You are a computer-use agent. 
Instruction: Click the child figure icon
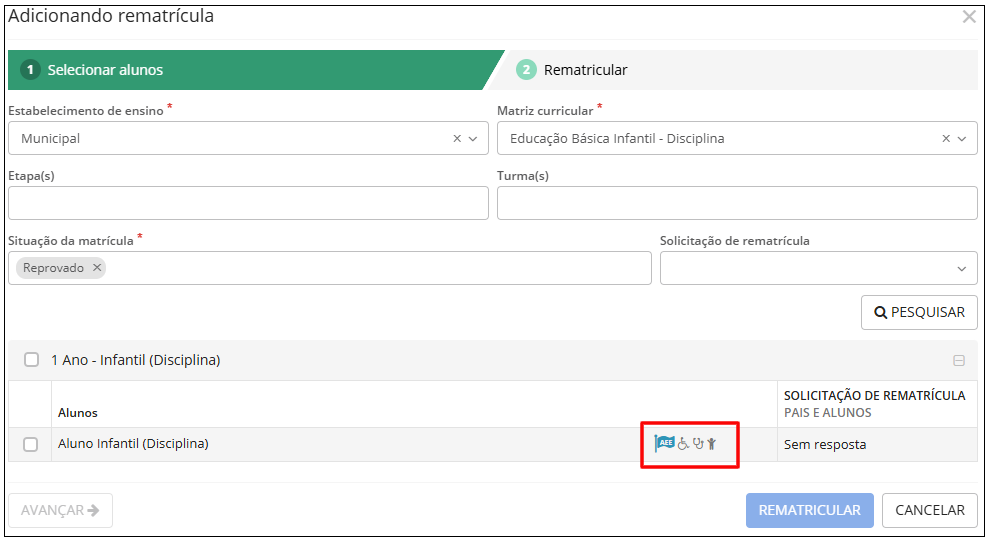[x=712, y=444]
